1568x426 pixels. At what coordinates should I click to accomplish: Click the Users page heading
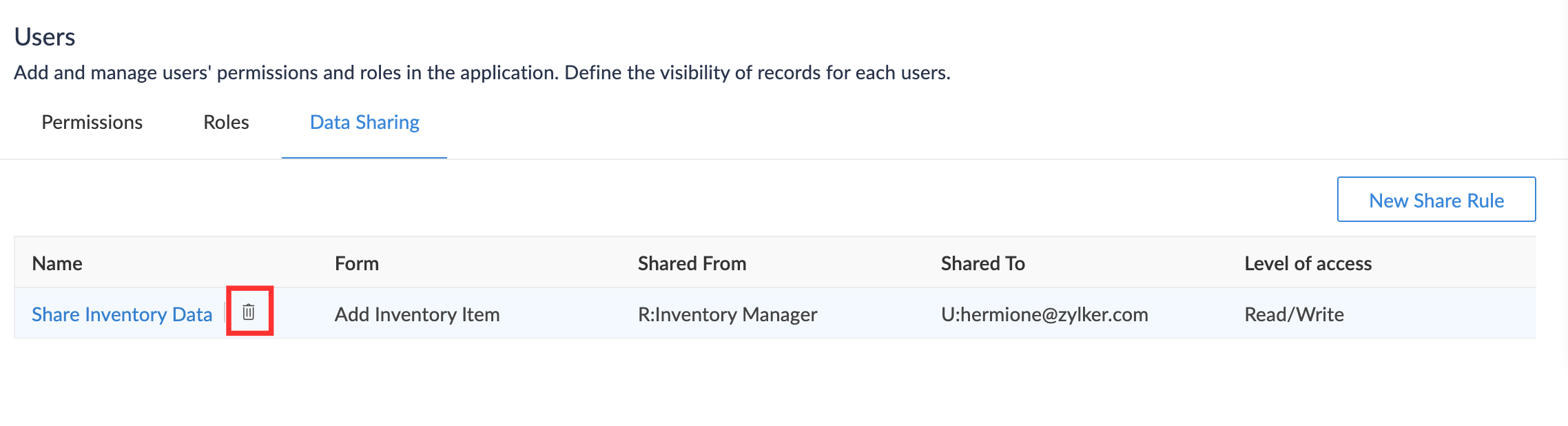[45, 37]
